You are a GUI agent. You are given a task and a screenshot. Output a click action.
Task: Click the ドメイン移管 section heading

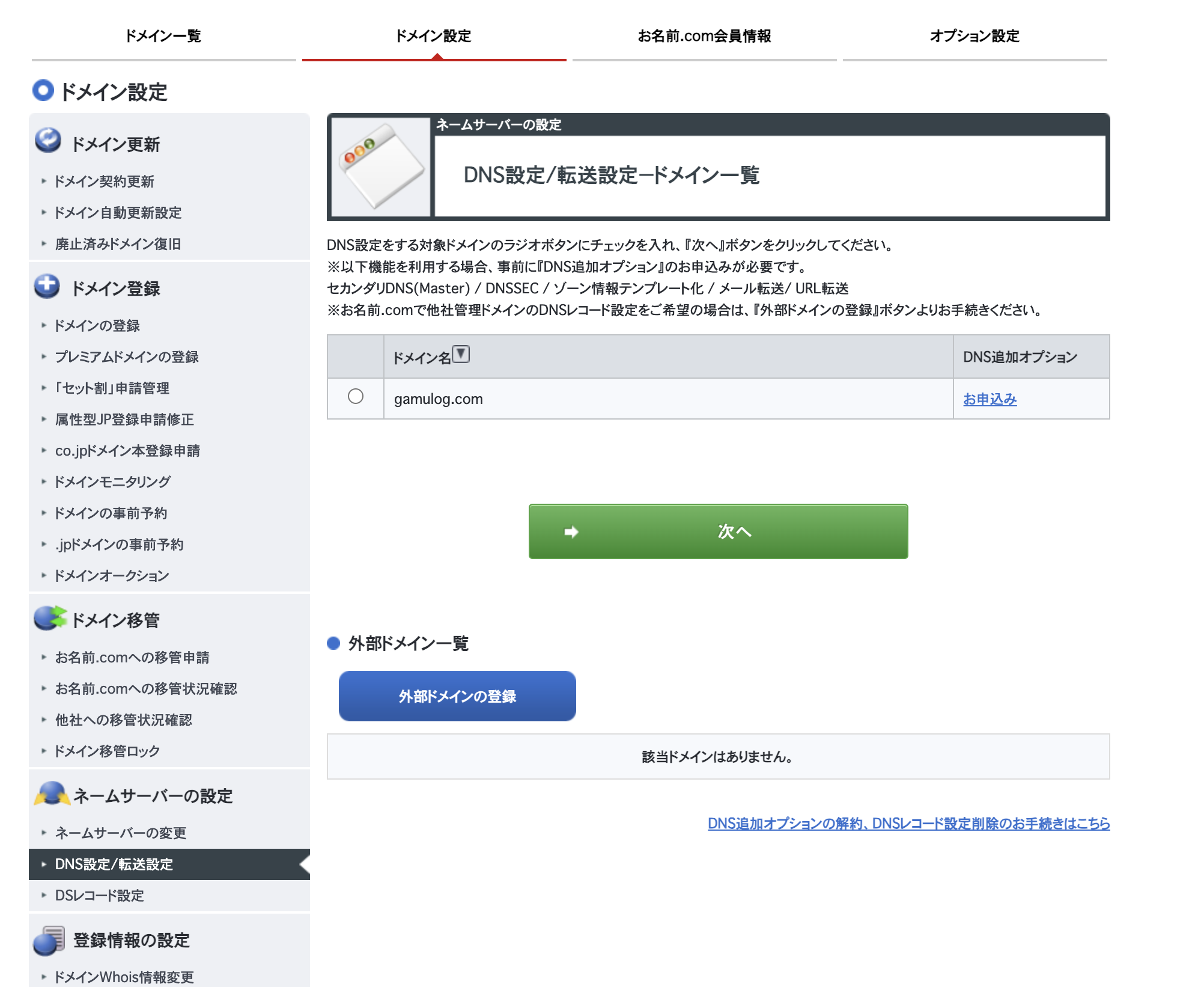point(115,620)
